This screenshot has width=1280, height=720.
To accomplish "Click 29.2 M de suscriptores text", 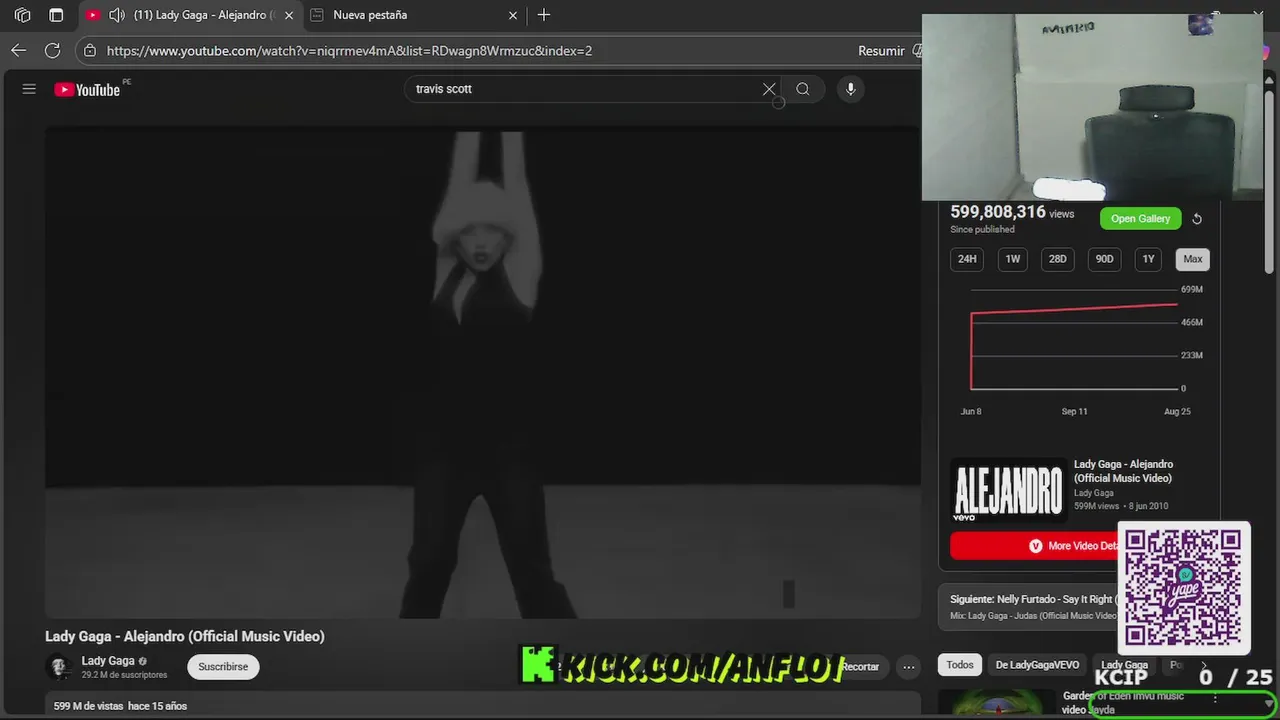I will point(124,675).
